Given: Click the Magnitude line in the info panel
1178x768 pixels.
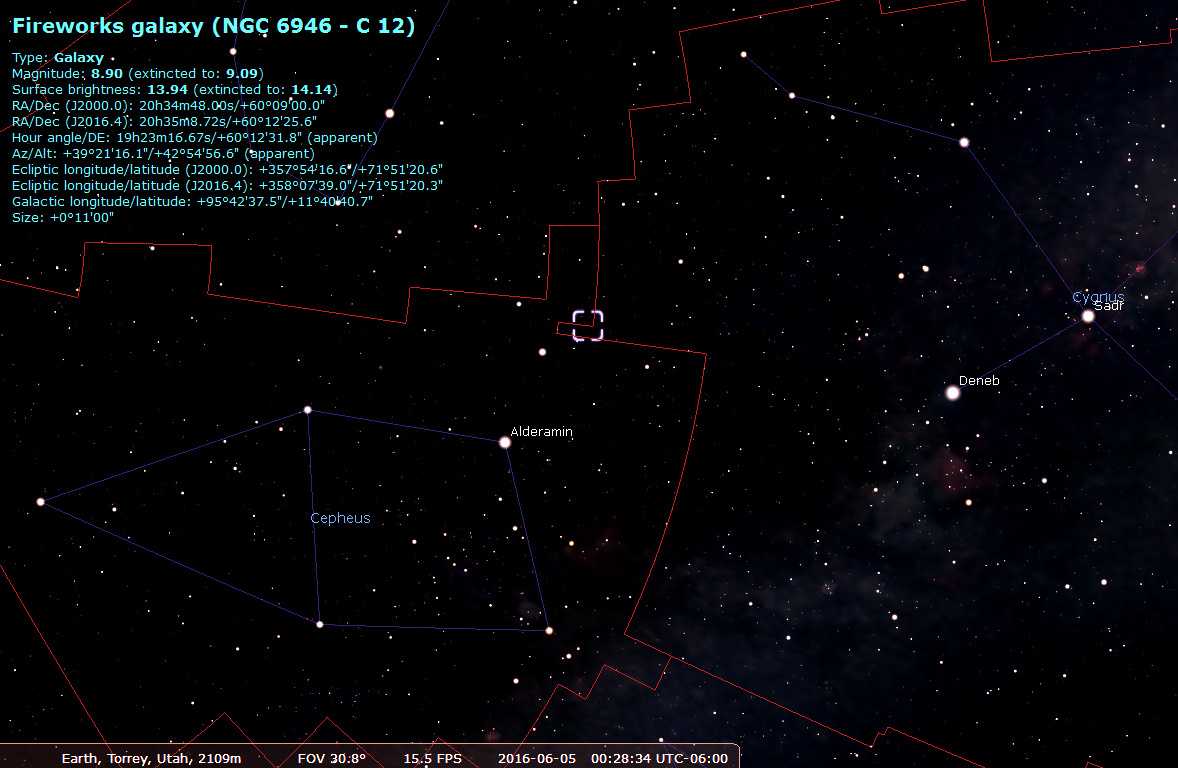Looking at the screenshot, I should tap(137, 74).
